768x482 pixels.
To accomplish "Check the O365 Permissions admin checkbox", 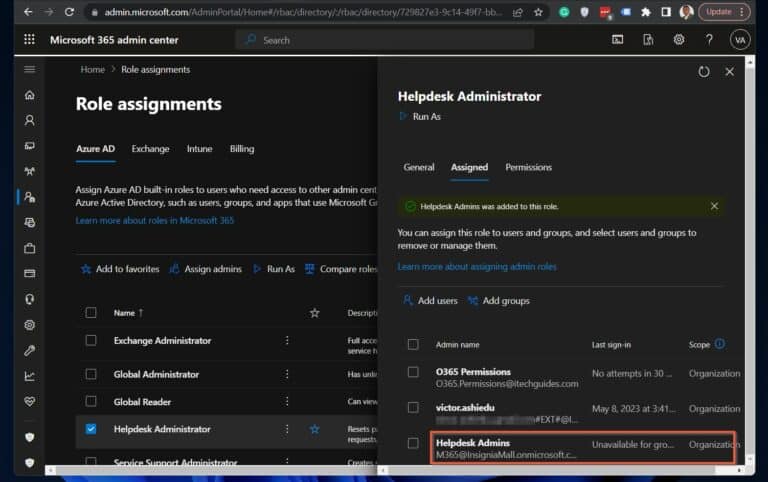I will pos(413,372).
